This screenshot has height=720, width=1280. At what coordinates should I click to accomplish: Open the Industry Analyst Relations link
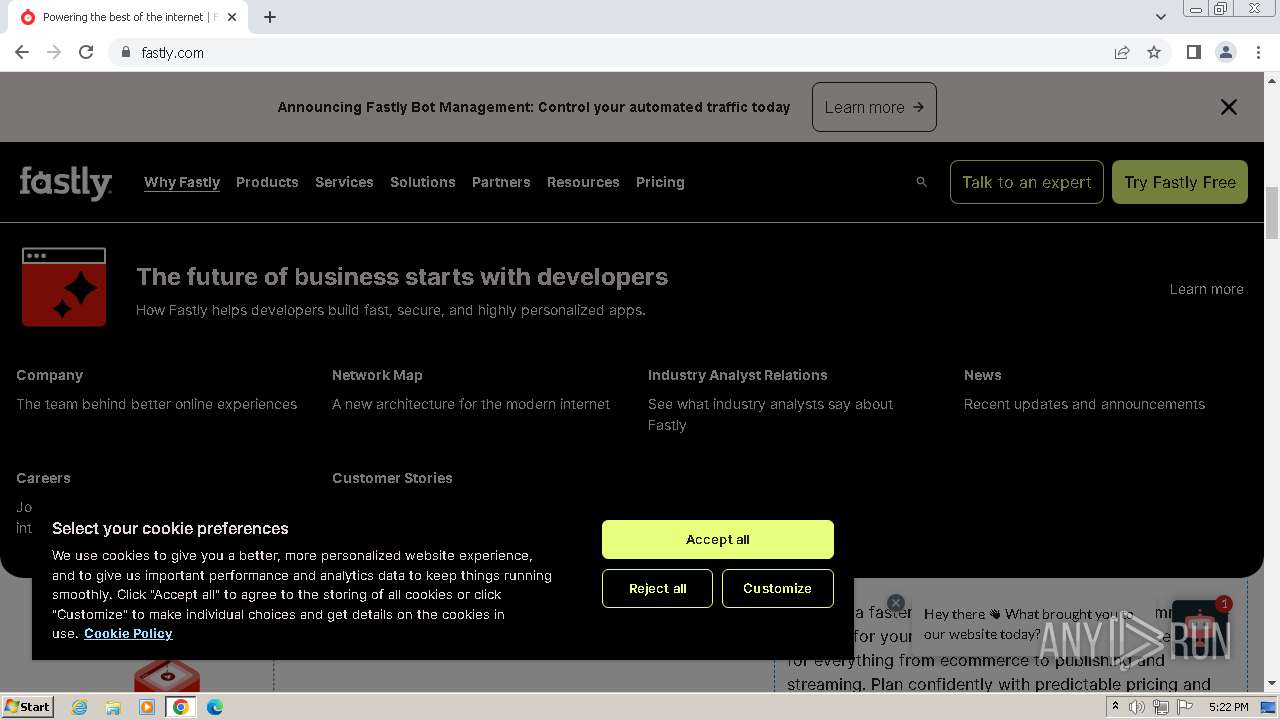(738, 375)
